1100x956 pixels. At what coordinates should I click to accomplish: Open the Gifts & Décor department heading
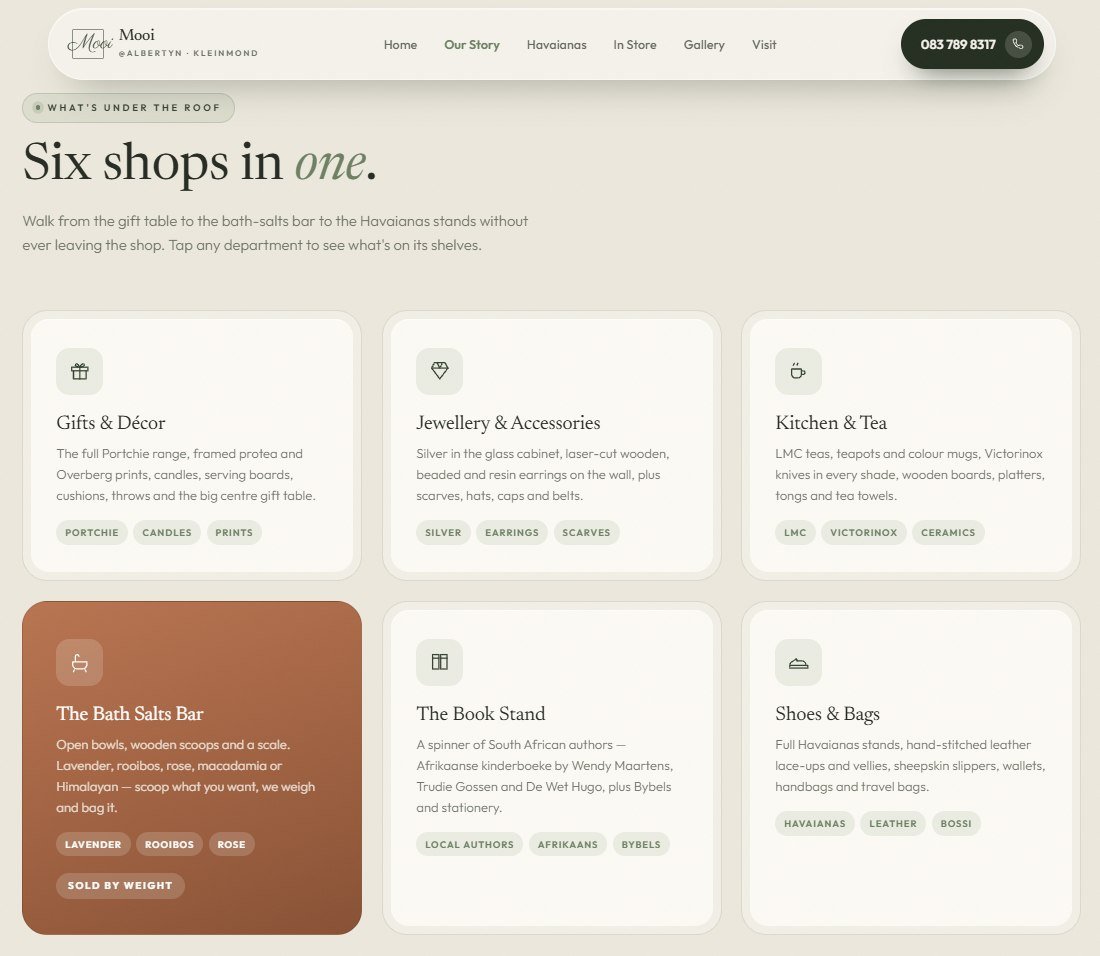[111, 422]
